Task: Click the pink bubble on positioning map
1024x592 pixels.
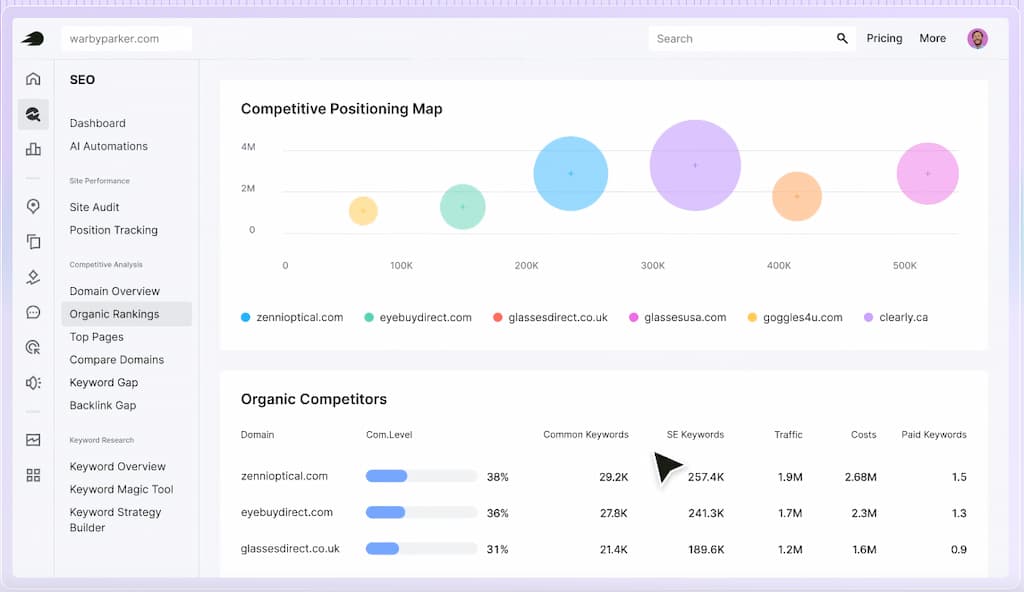Action: coord(927,173)
